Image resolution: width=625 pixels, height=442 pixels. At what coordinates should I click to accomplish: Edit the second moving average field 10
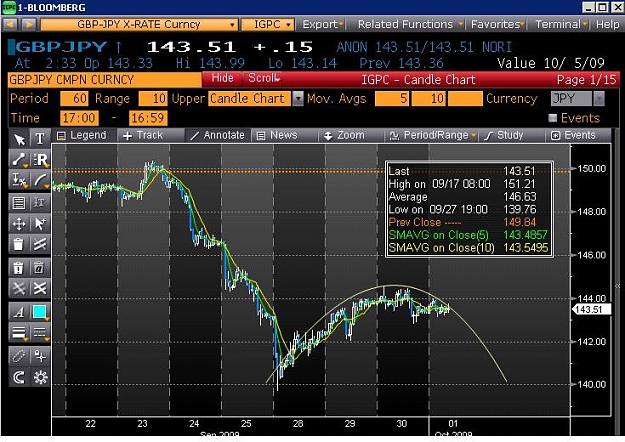pos(429,98)
